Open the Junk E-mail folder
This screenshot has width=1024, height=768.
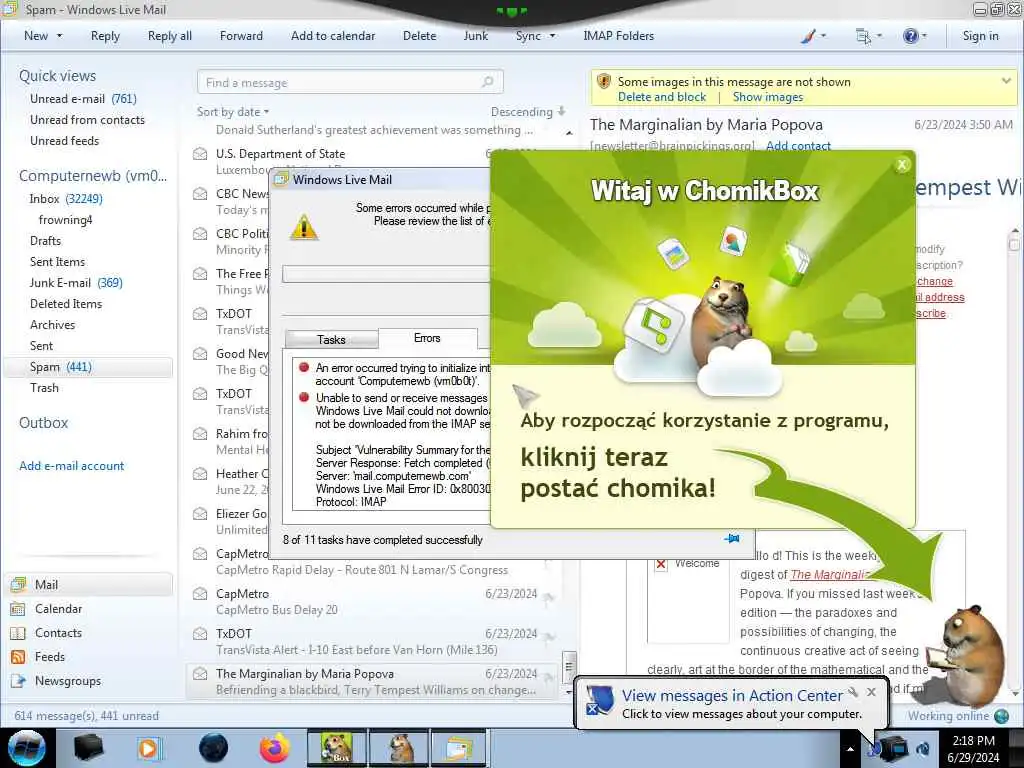click(x=76, y=283)
